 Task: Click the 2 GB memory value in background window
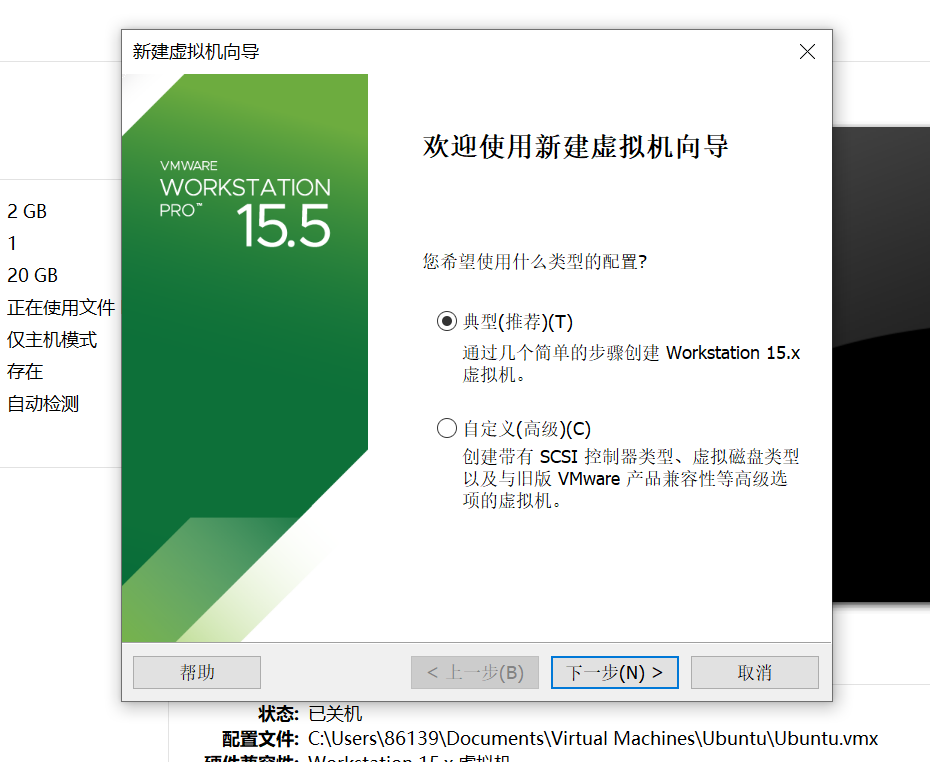(x=27, y=211)
